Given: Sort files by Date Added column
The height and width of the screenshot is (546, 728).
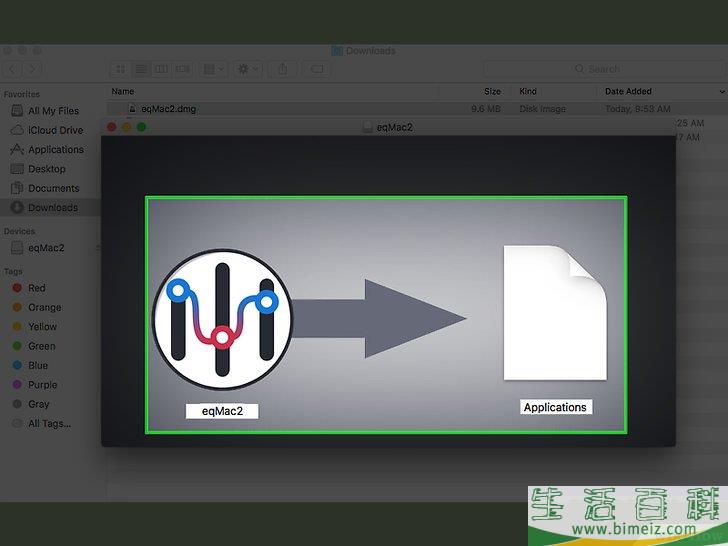Looking at the screenshot, I should point(628,91).
